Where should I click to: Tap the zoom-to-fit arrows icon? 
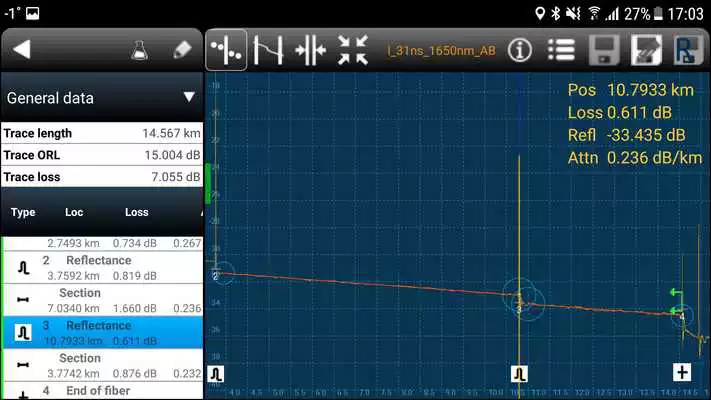(x=353, y=50)
